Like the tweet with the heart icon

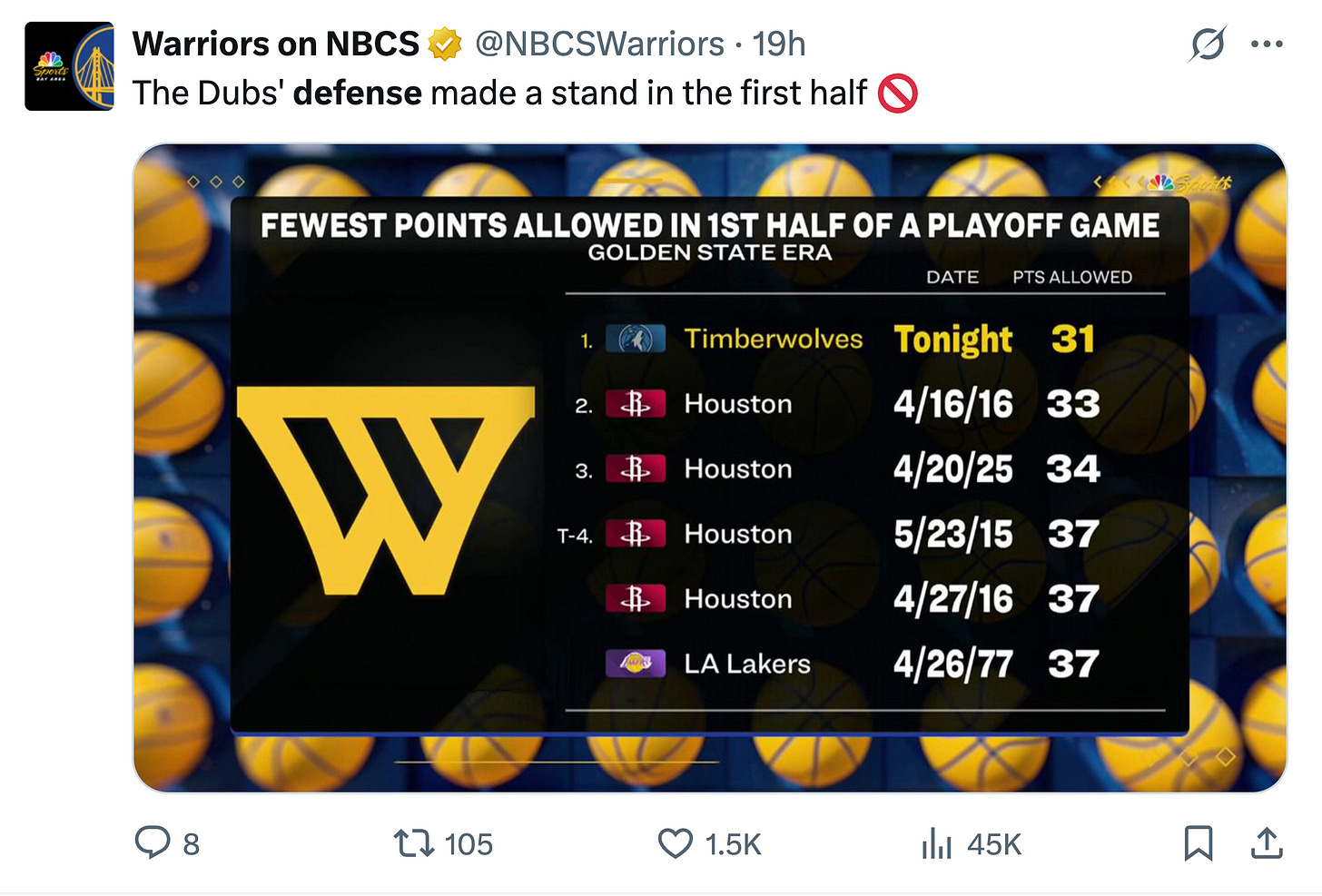[676, 843]
